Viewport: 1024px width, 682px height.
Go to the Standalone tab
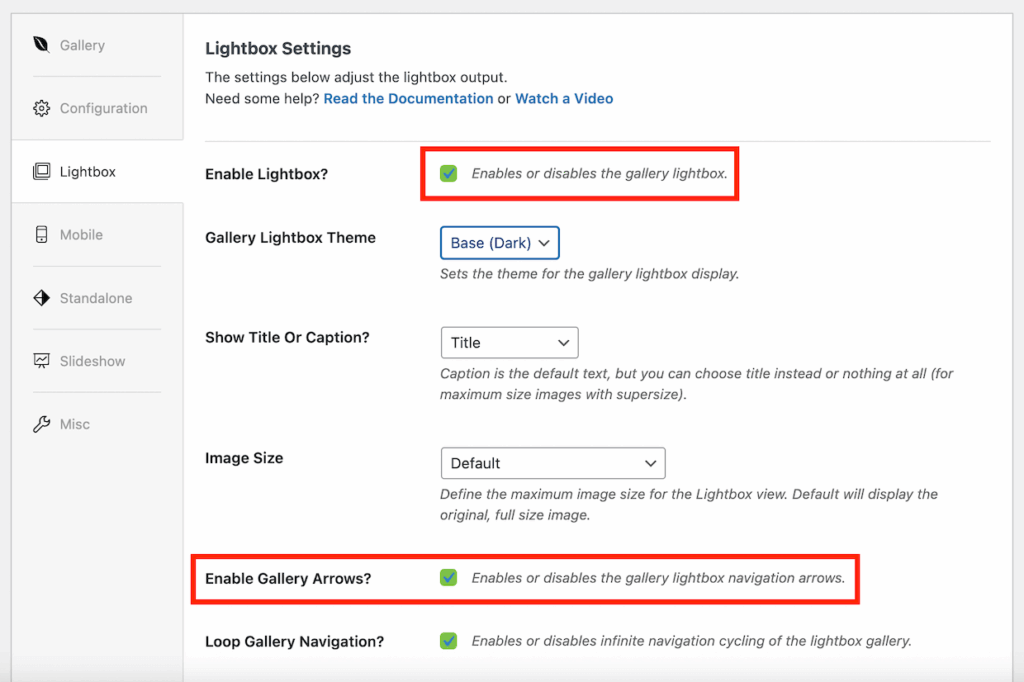(x=94, y=298)
